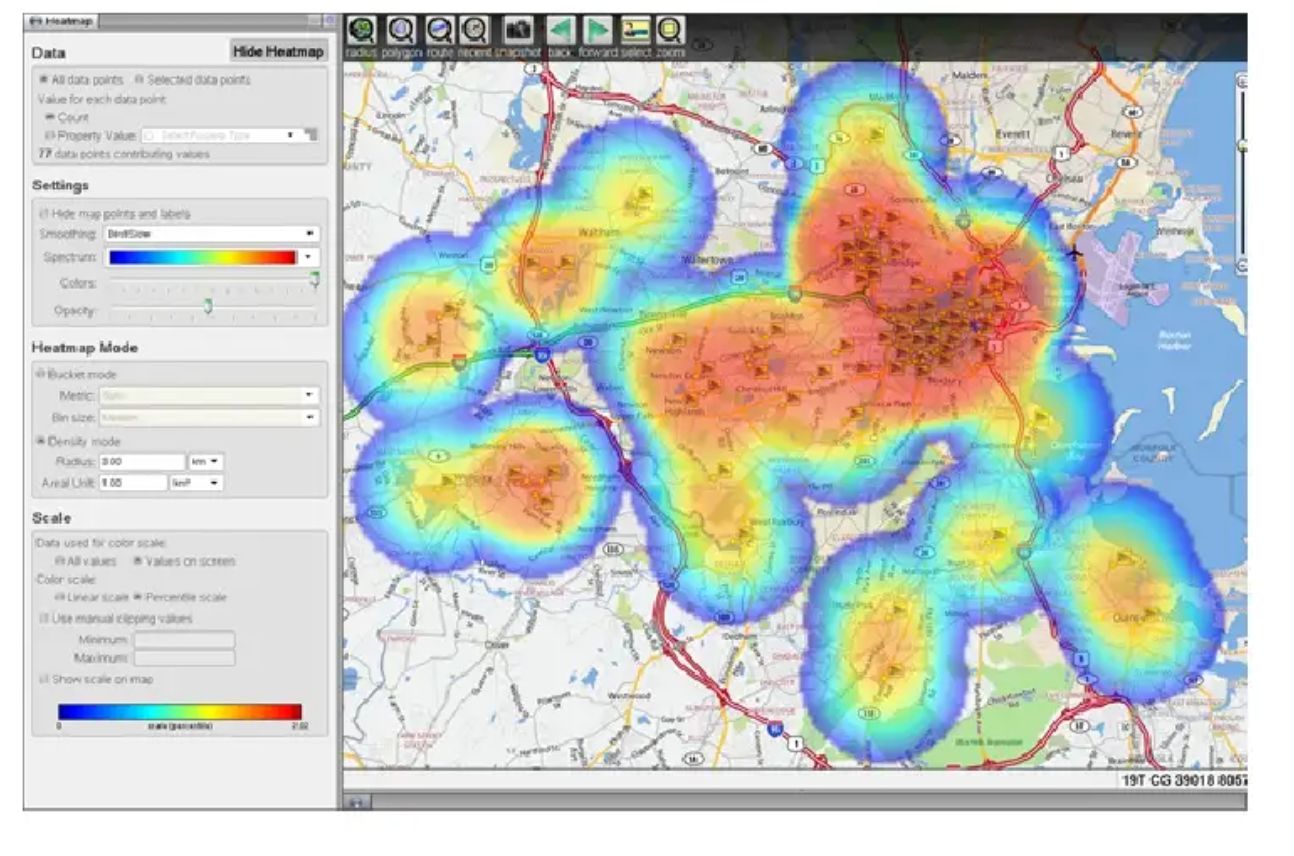
Task: Click the Radius value input field
Action: click(142, 462)
